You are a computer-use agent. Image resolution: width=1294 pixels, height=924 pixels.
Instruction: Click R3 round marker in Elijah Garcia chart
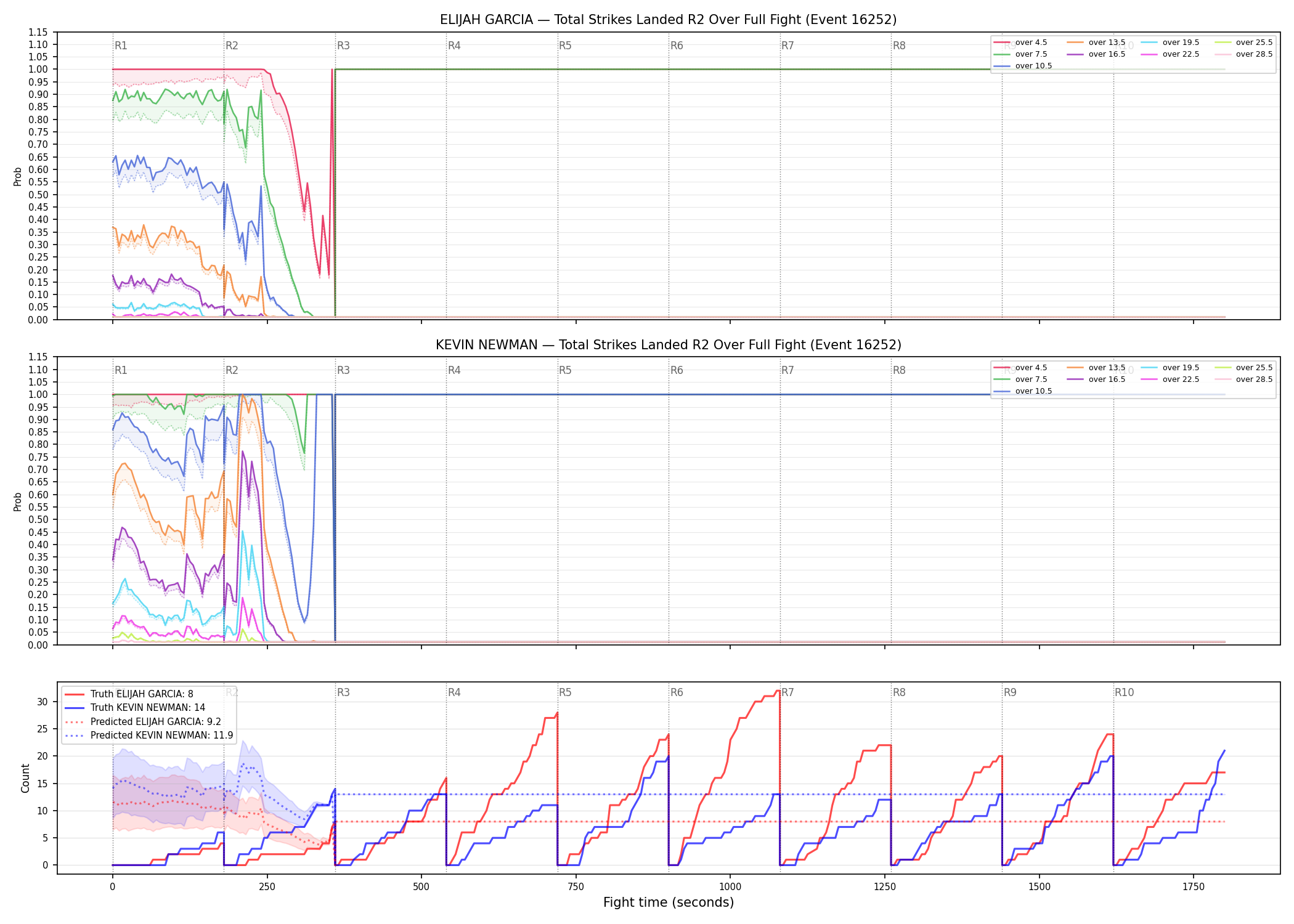pos(343,46)
